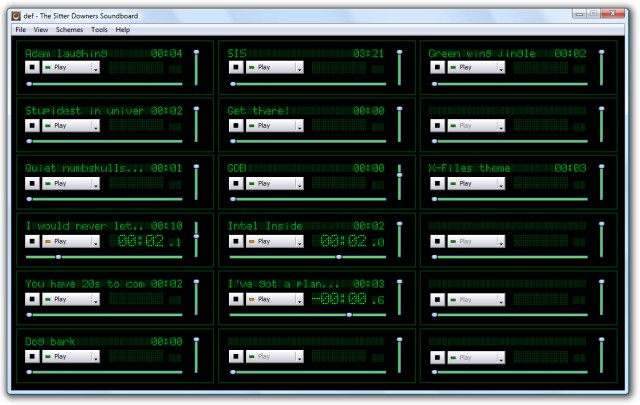Image resolution: width=640 pixels, height=405 pixels.
Task: Play the Get there! sound
Action: (270, 125)
